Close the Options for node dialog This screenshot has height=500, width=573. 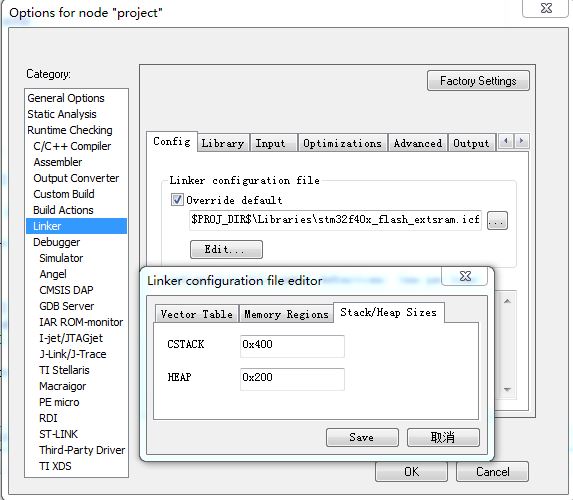[x=546, y=8]
